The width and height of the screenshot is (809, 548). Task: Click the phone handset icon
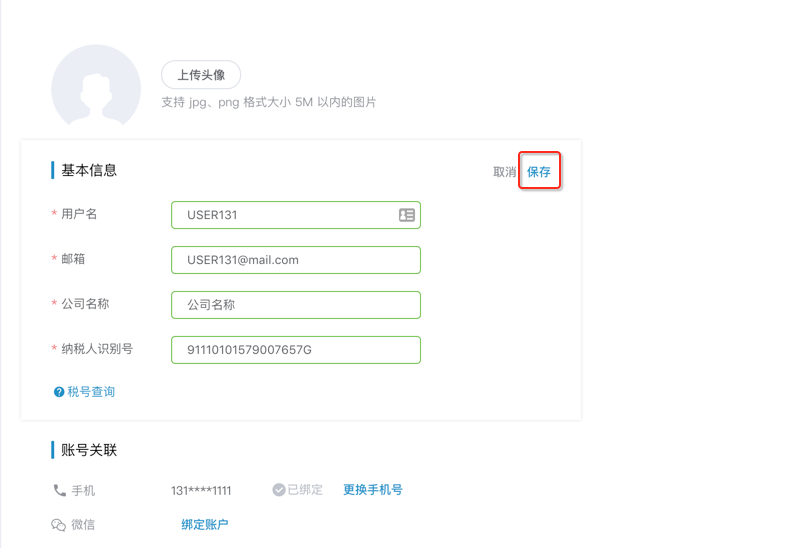coord(59,491)
